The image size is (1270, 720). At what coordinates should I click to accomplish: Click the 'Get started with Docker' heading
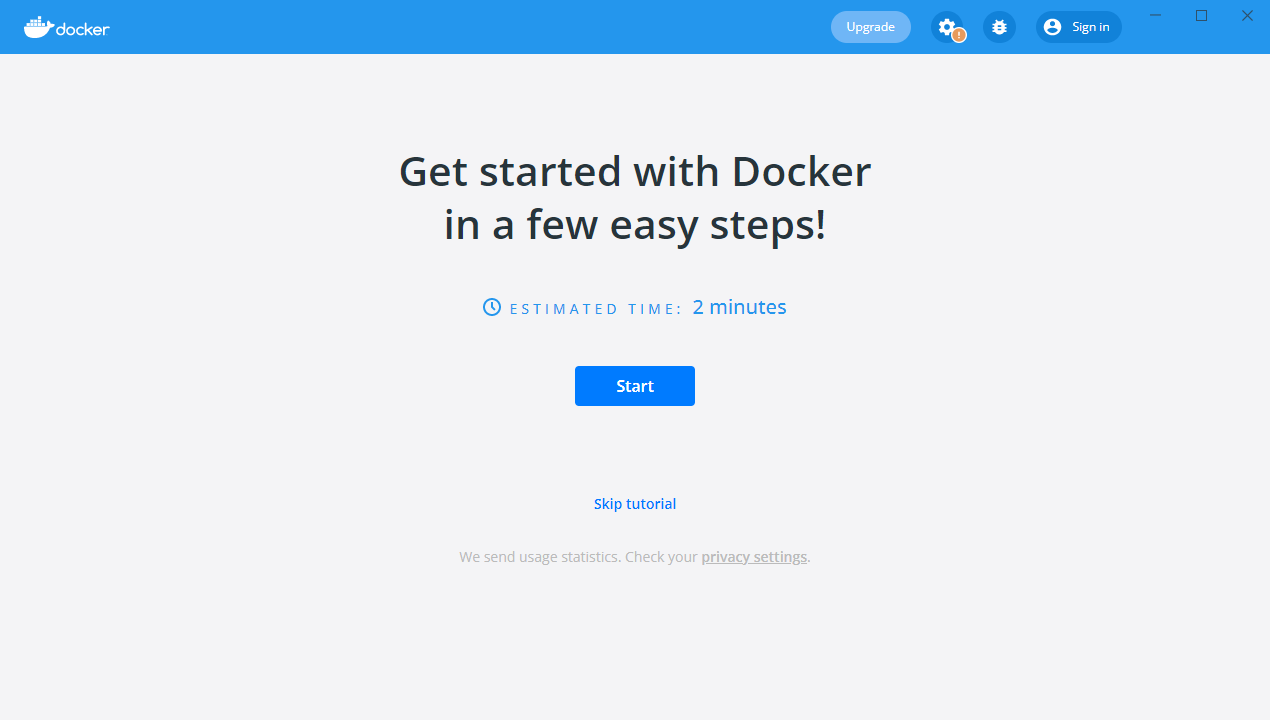(x=635, y=198)
